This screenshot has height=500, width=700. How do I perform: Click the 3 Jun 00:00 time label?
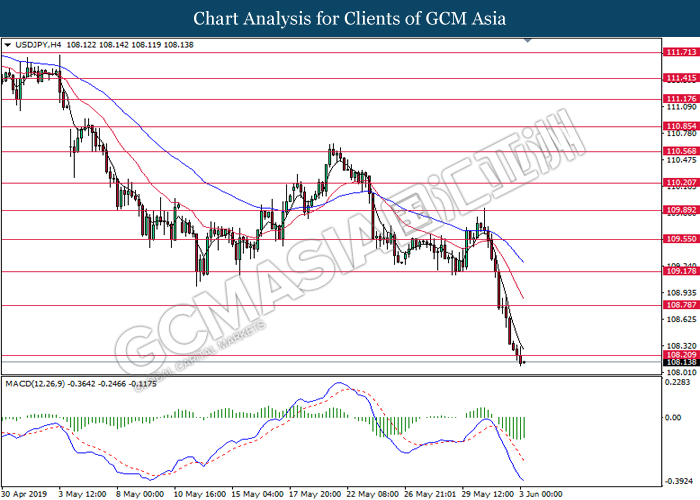pyautogui.click(x=541, y=494)
